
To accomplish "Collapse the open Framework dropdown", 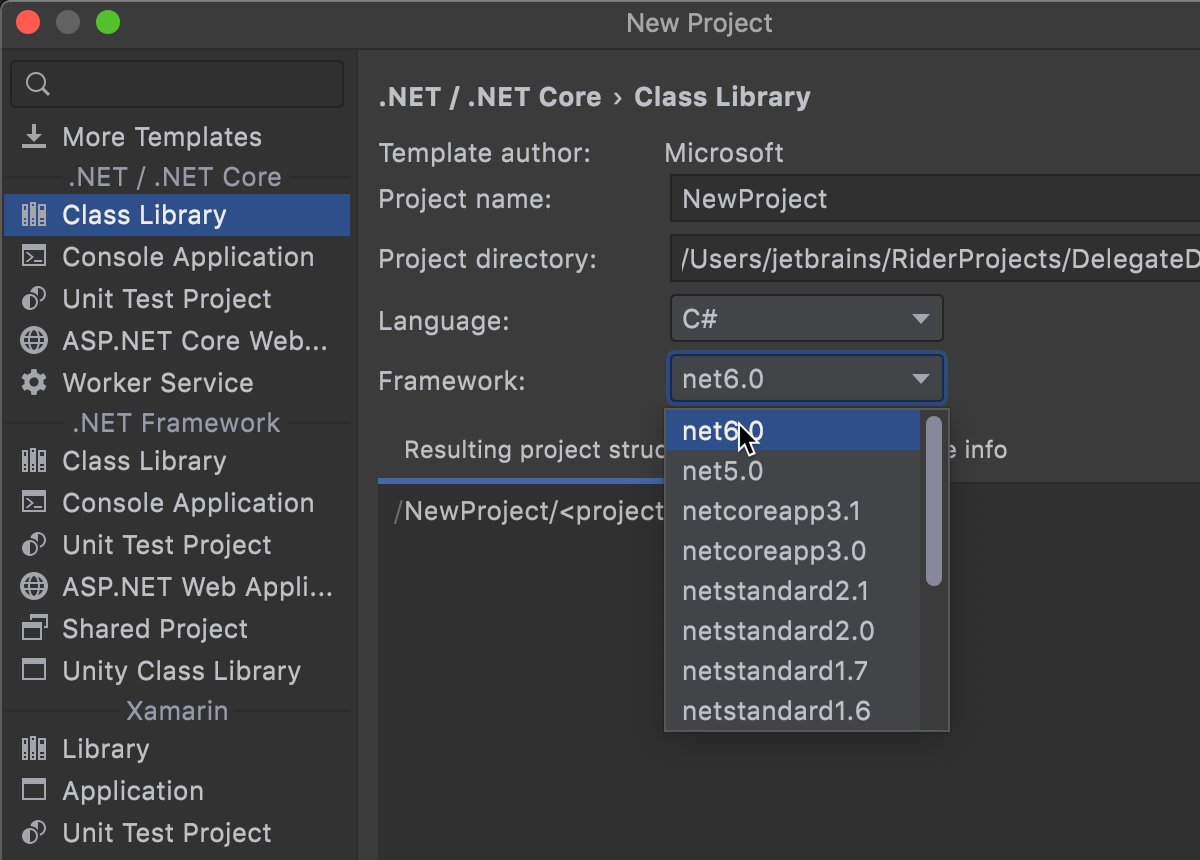I will pos(919,379).
